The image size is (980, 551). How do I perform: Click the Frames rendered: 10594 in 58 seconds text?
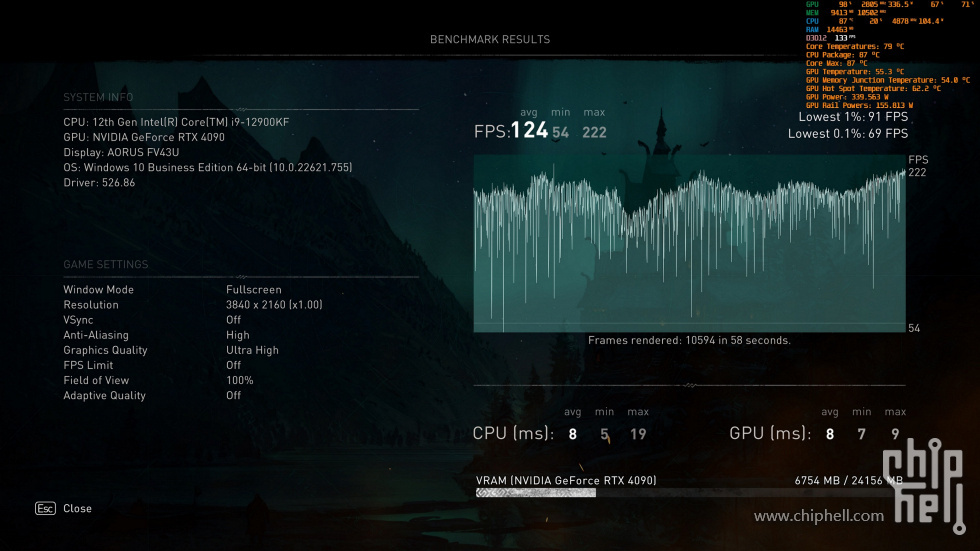point(689,340)
